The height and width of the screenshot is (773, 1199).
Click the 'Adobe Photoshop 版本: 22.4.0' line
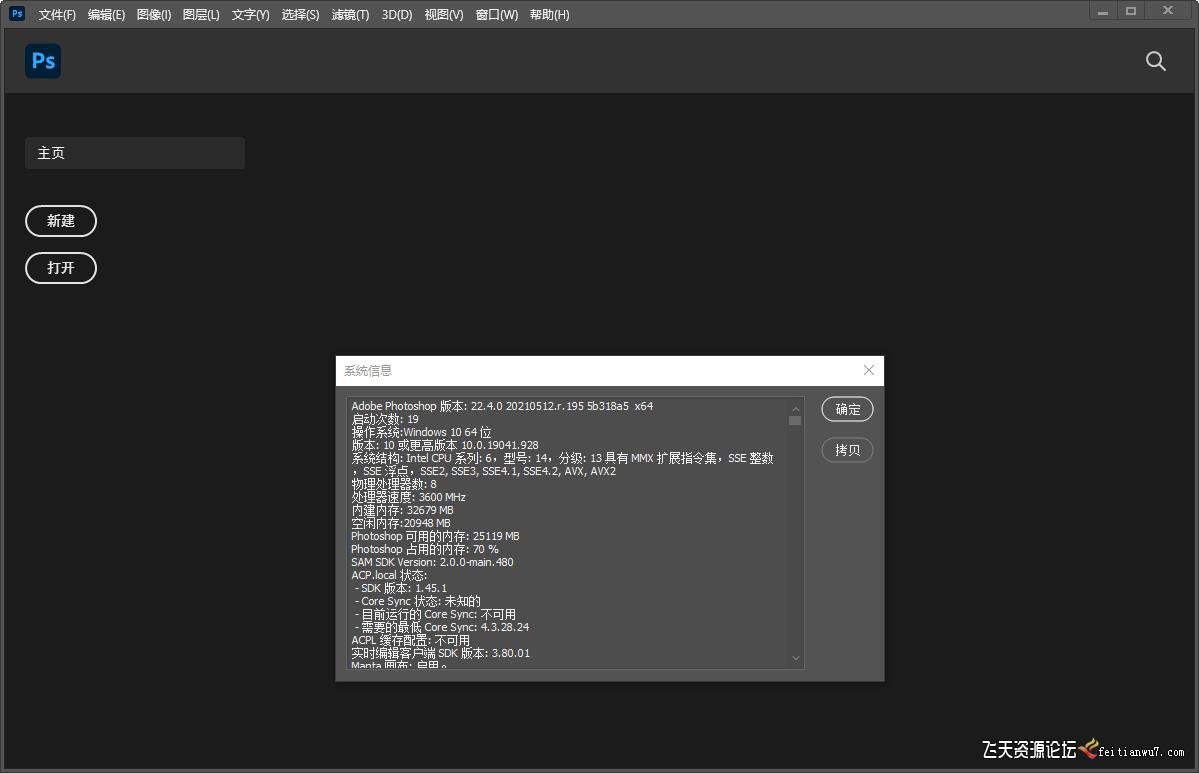502,406
